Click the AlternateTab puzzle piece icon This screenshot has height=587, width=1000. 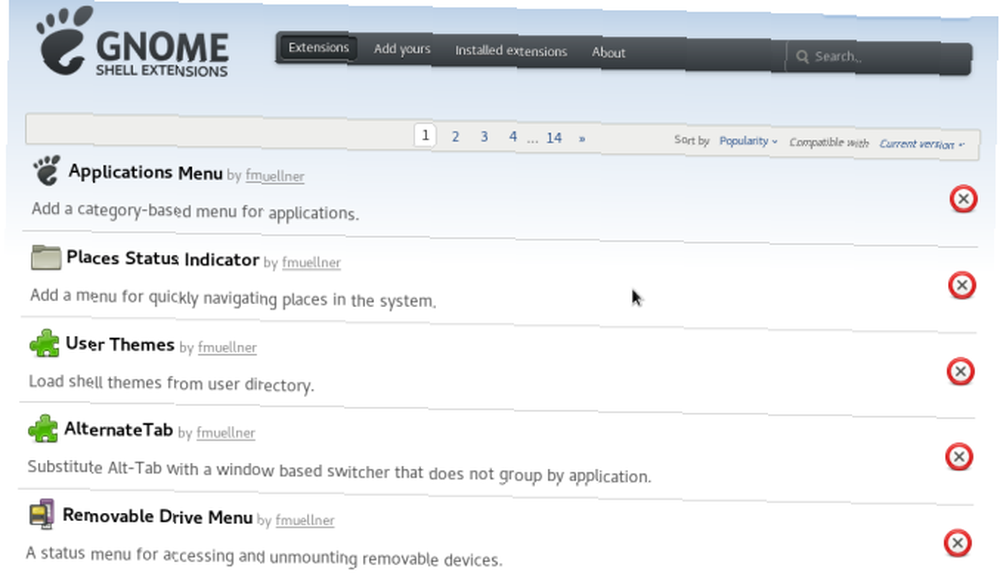[43, 429]
